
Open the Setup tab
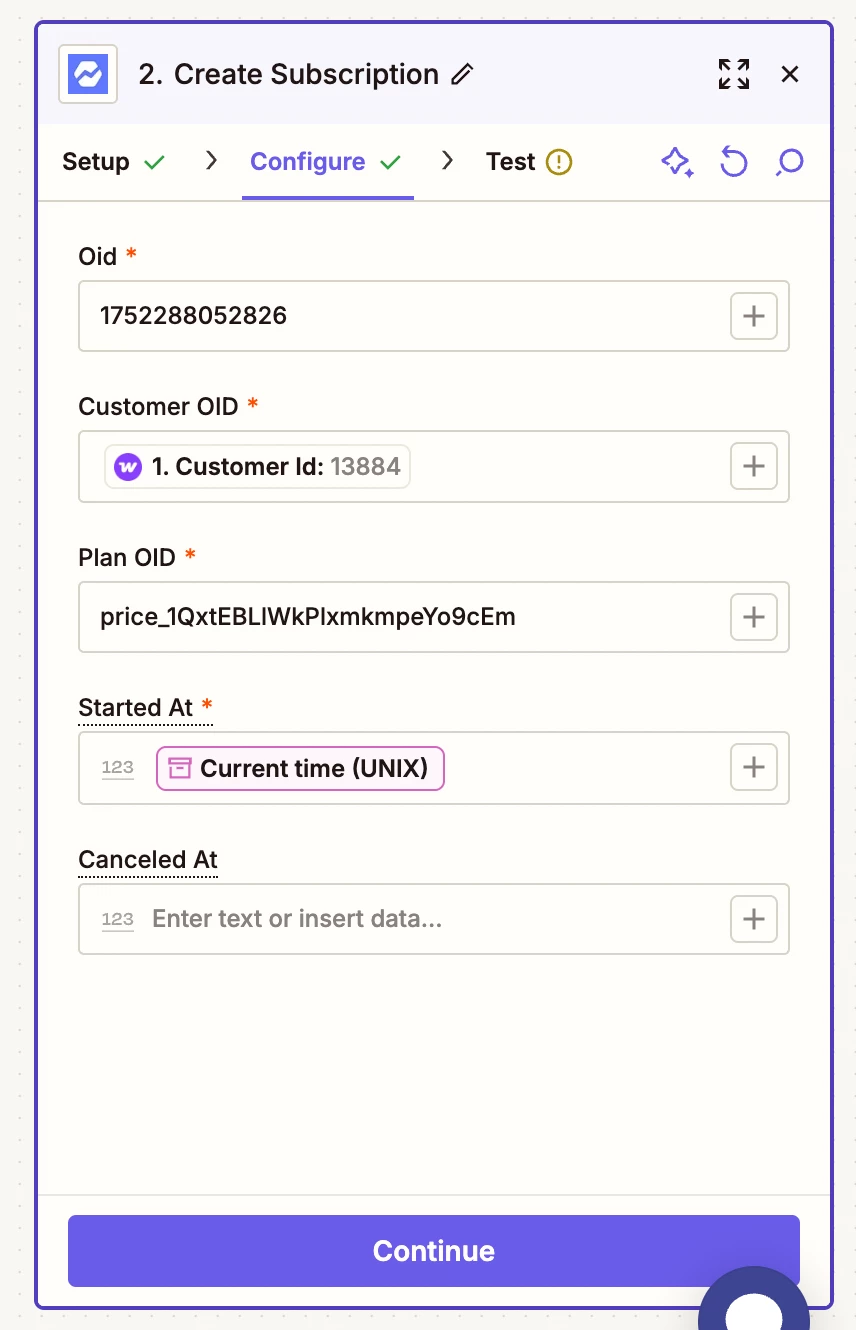[x=114, y=162]
